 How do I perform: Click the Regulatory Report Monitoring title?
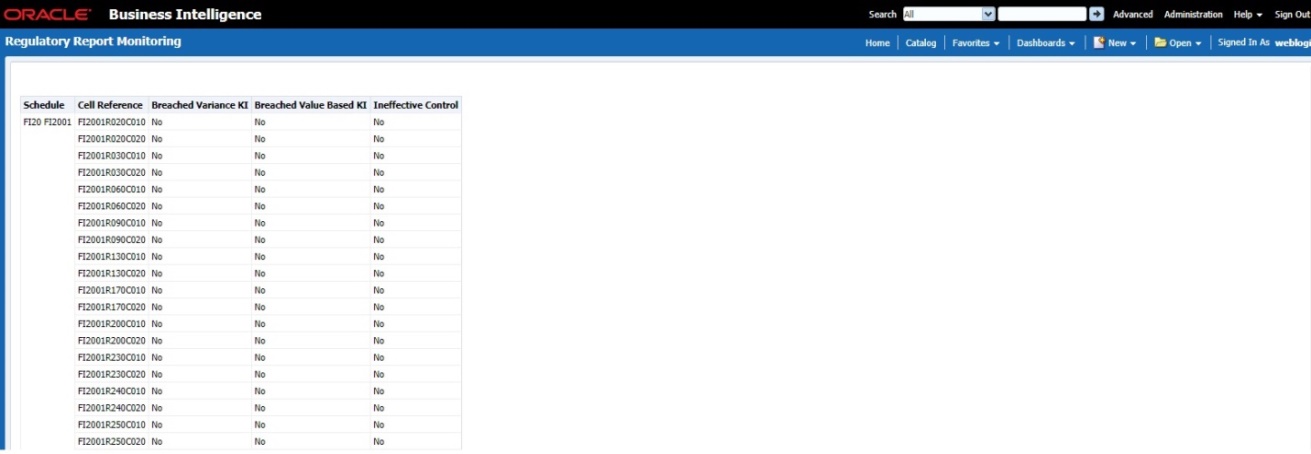[x=93, y=42]
